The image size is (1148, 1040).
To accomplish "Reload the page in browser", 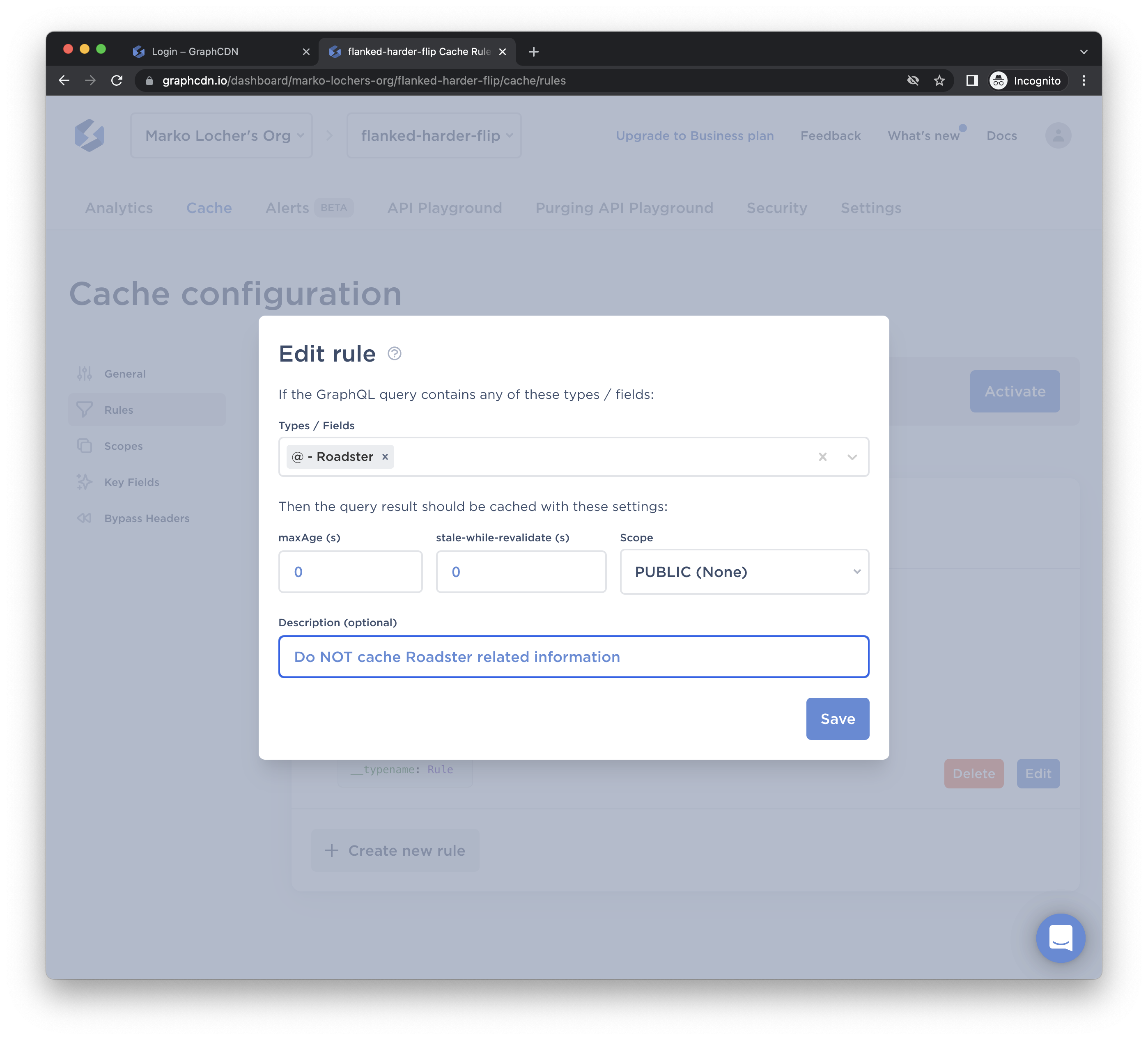I will (117, 81).
